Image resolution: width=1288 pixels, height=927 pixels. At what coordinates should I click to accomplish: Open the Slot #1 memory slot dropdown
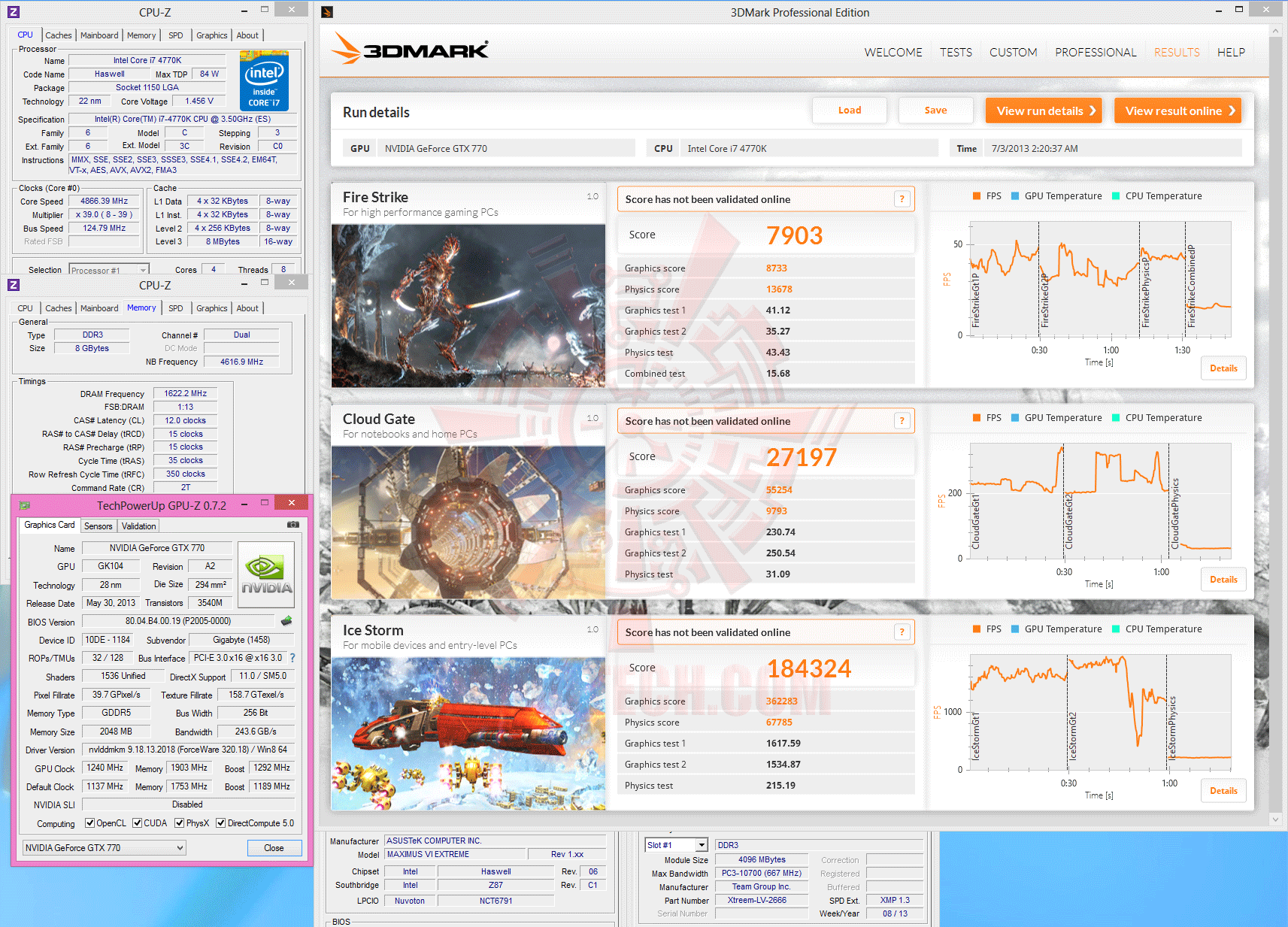click(677, 845)
